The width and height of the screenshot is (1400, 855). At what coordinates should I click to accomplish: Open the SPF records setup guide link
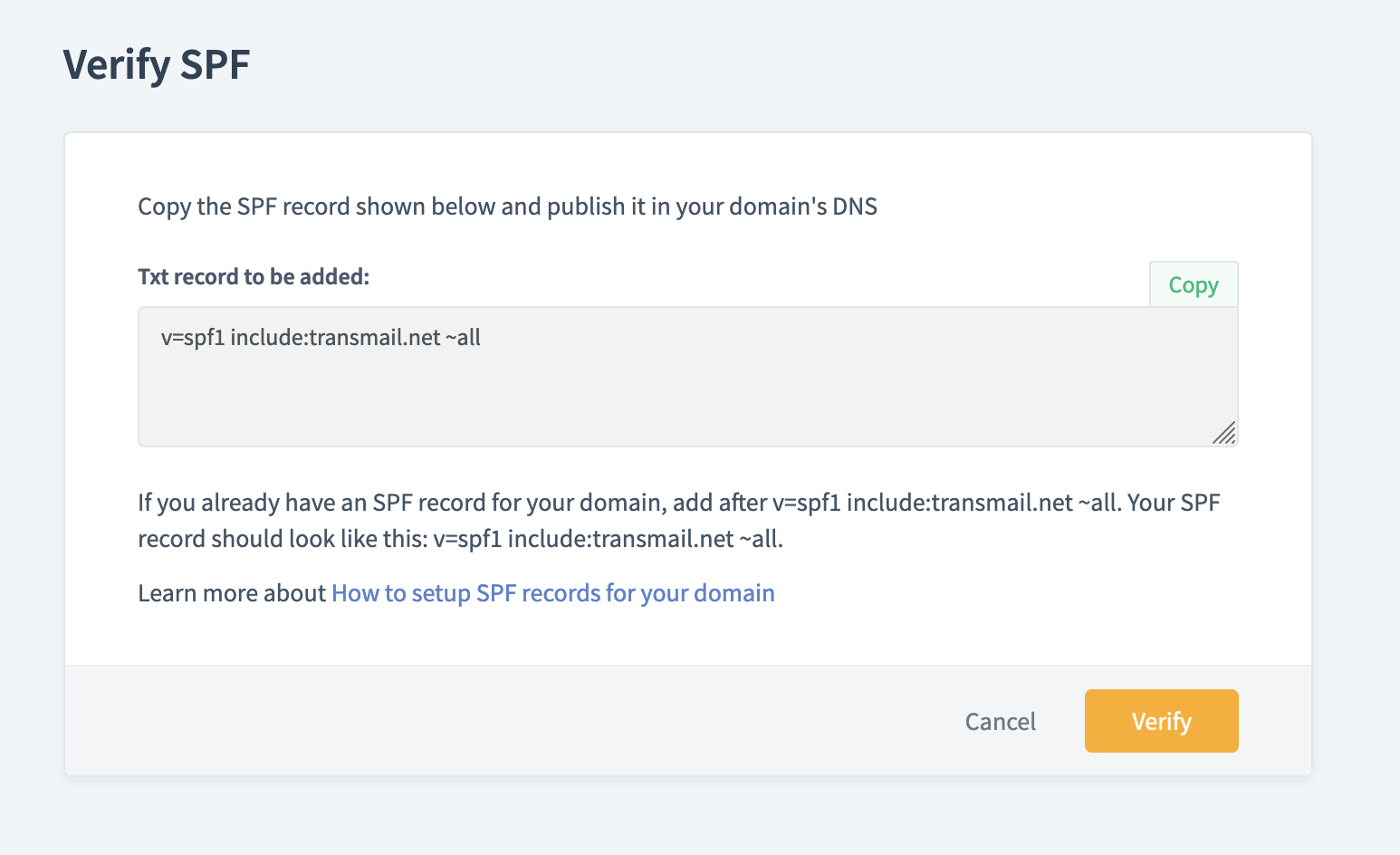click(x=552, y=593)
